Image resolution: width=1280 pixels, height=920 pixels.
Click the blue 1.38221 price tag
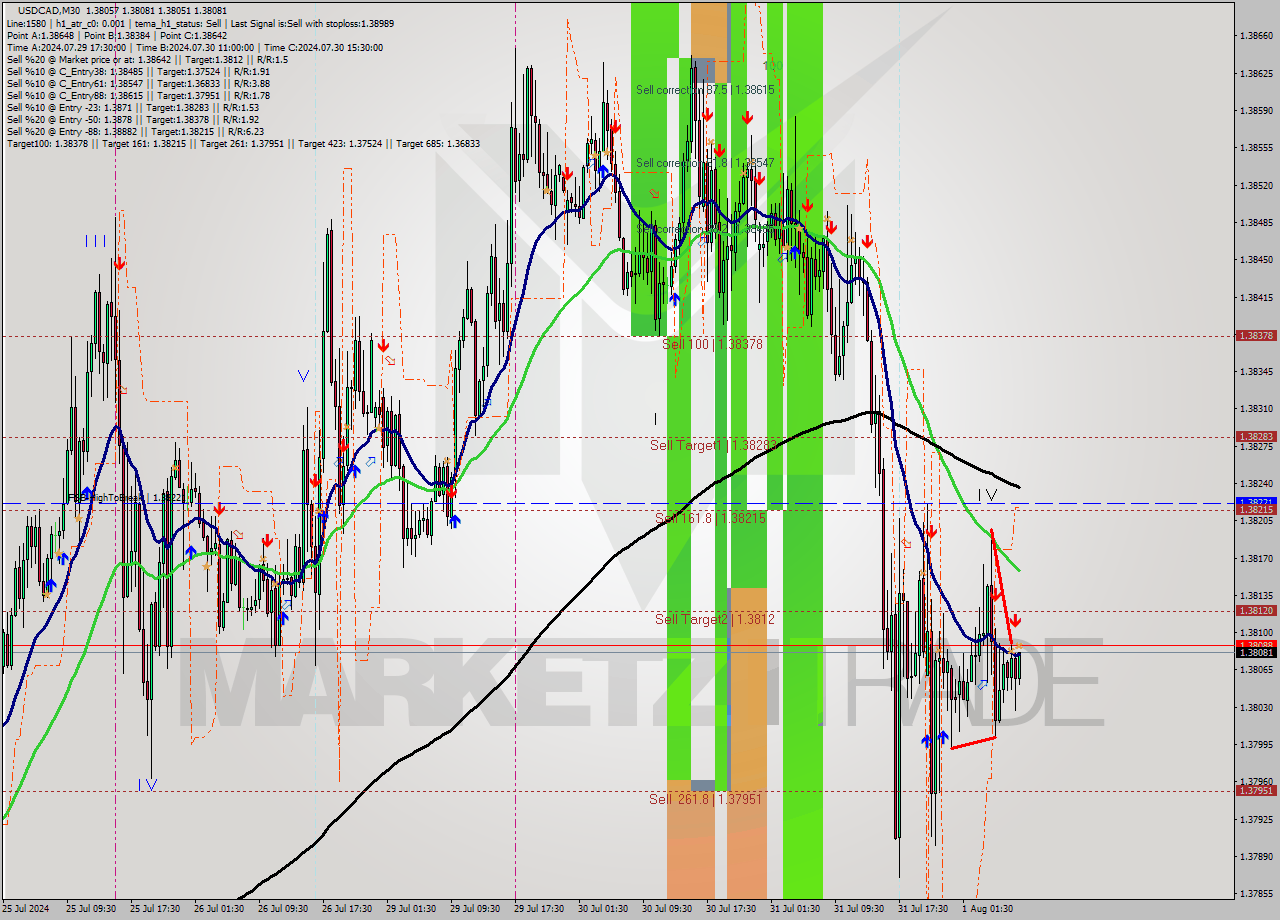[x=1256, y=501]
